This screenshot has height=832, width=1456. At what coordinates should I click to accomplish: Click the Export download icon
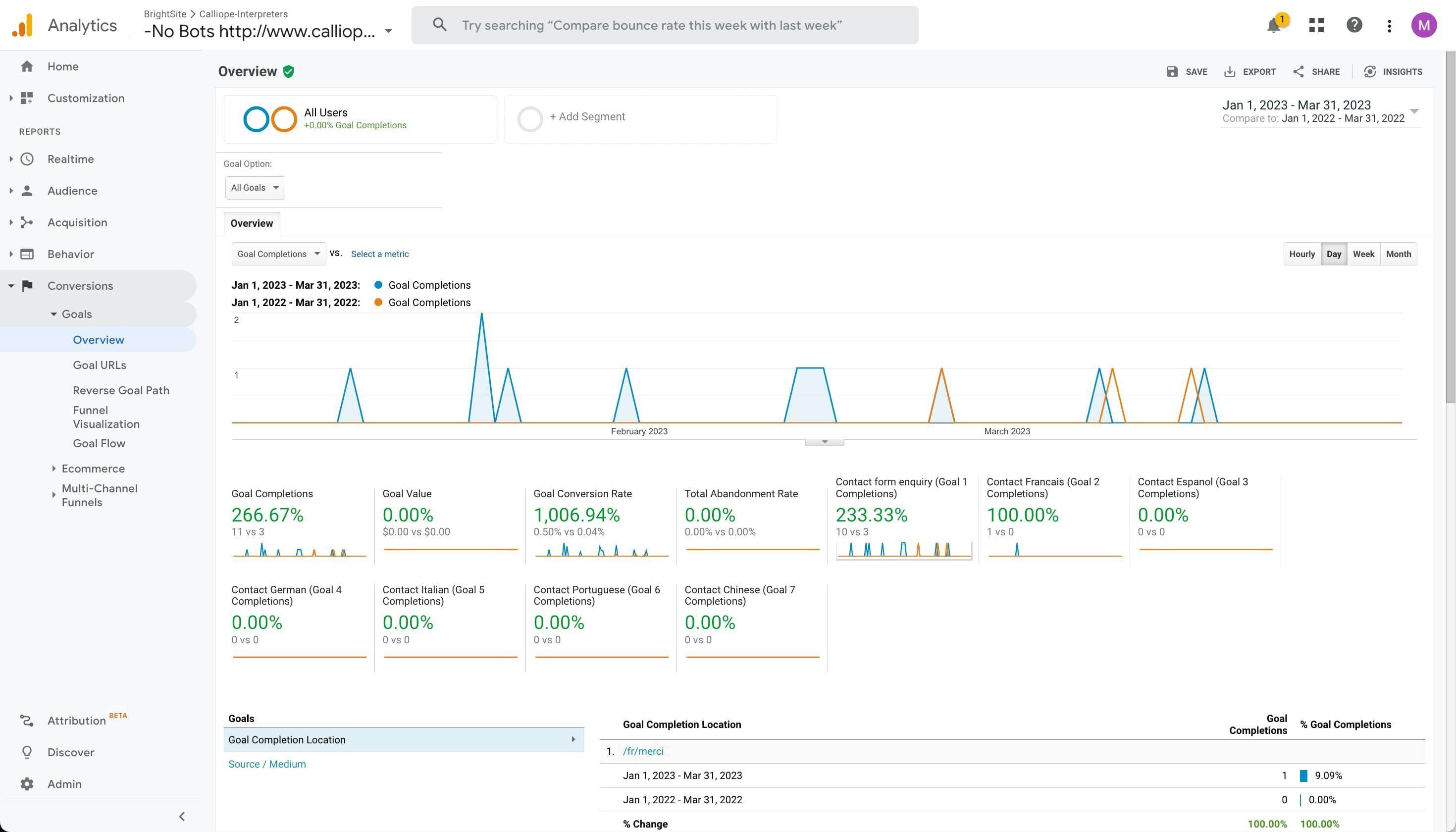coord(1230,71)
